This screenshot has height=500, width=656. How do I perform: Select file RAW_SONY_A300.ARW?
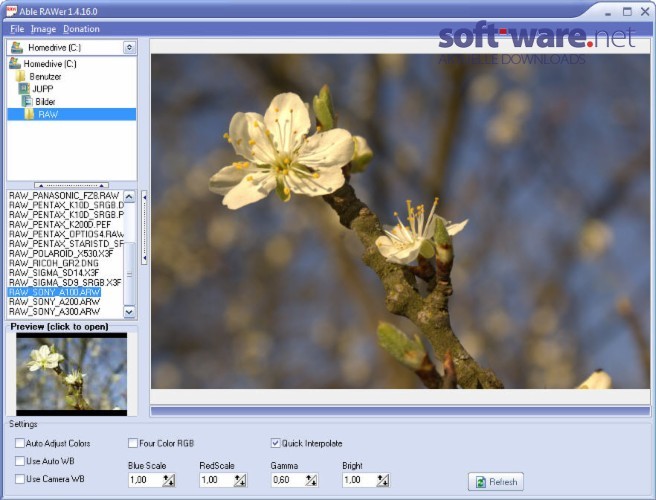[54, 312]
